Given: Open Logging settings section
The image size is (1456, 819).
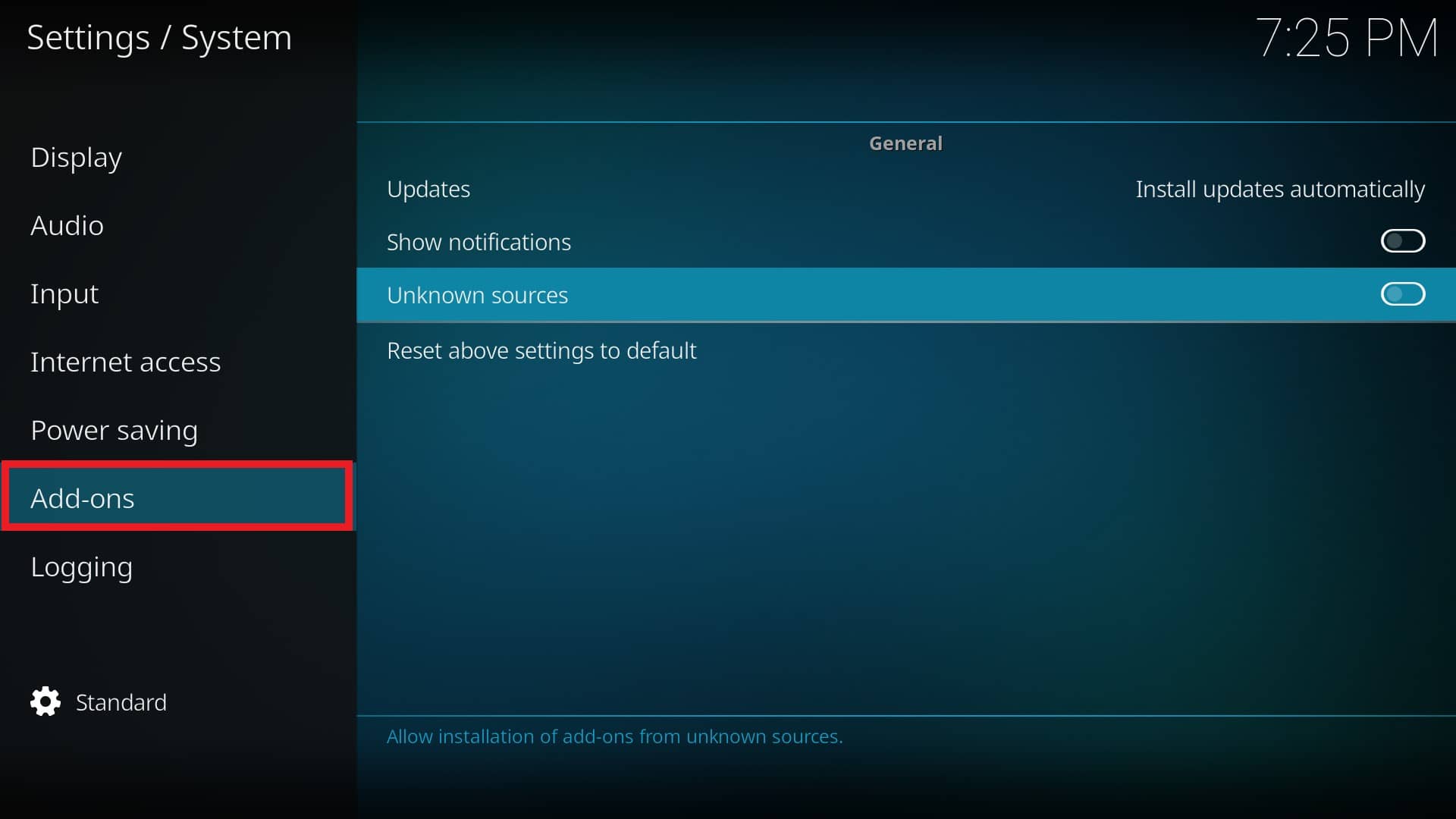Looking at the screenshot, I should [81, 566].
